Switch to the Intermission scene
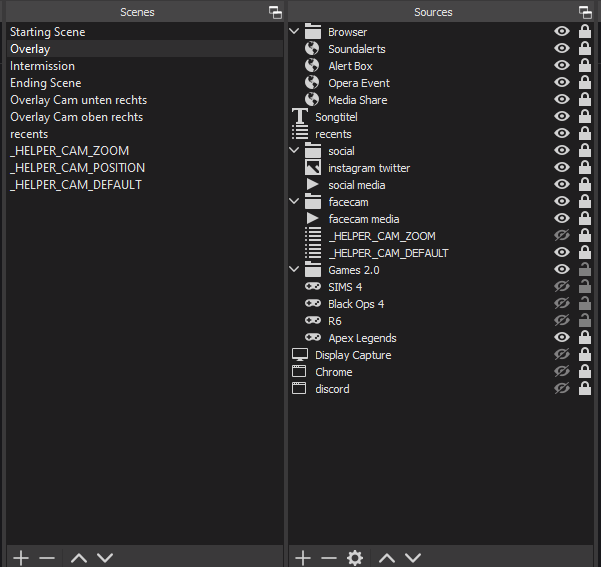The image size is (601, 567). click(42, 66)
